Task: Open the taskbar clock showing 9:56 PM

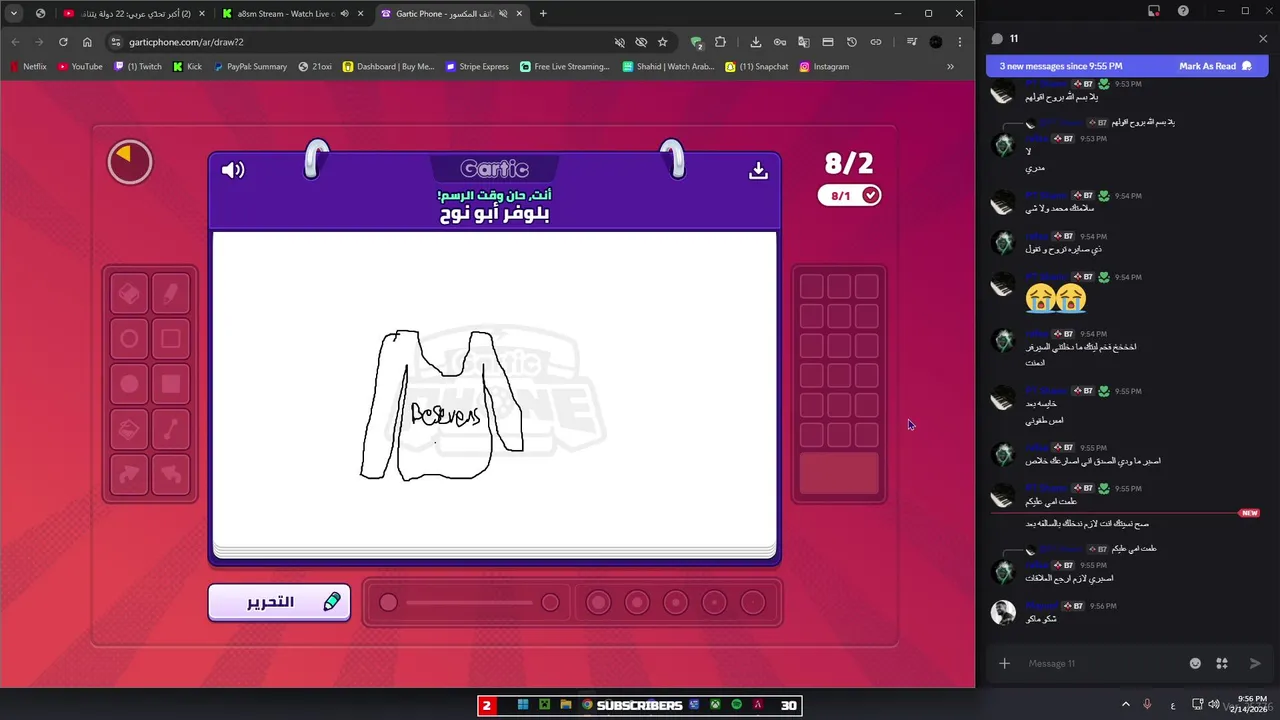Action: [x=1252, y=704]
